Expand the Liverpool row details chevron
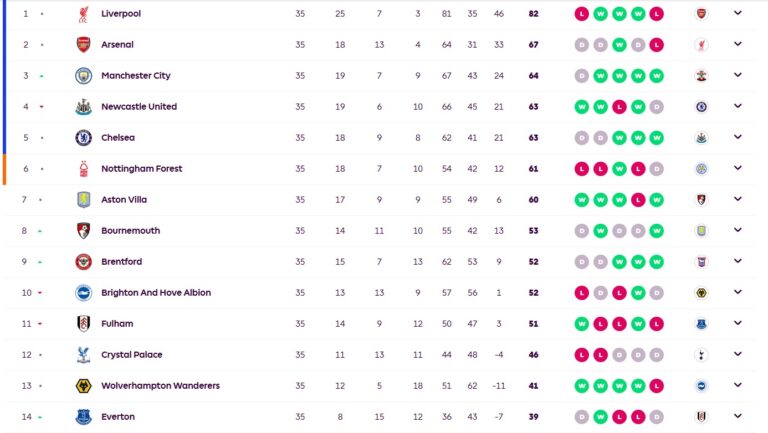The width and height of the screenshot is (768, 433). tap(738, 13)
